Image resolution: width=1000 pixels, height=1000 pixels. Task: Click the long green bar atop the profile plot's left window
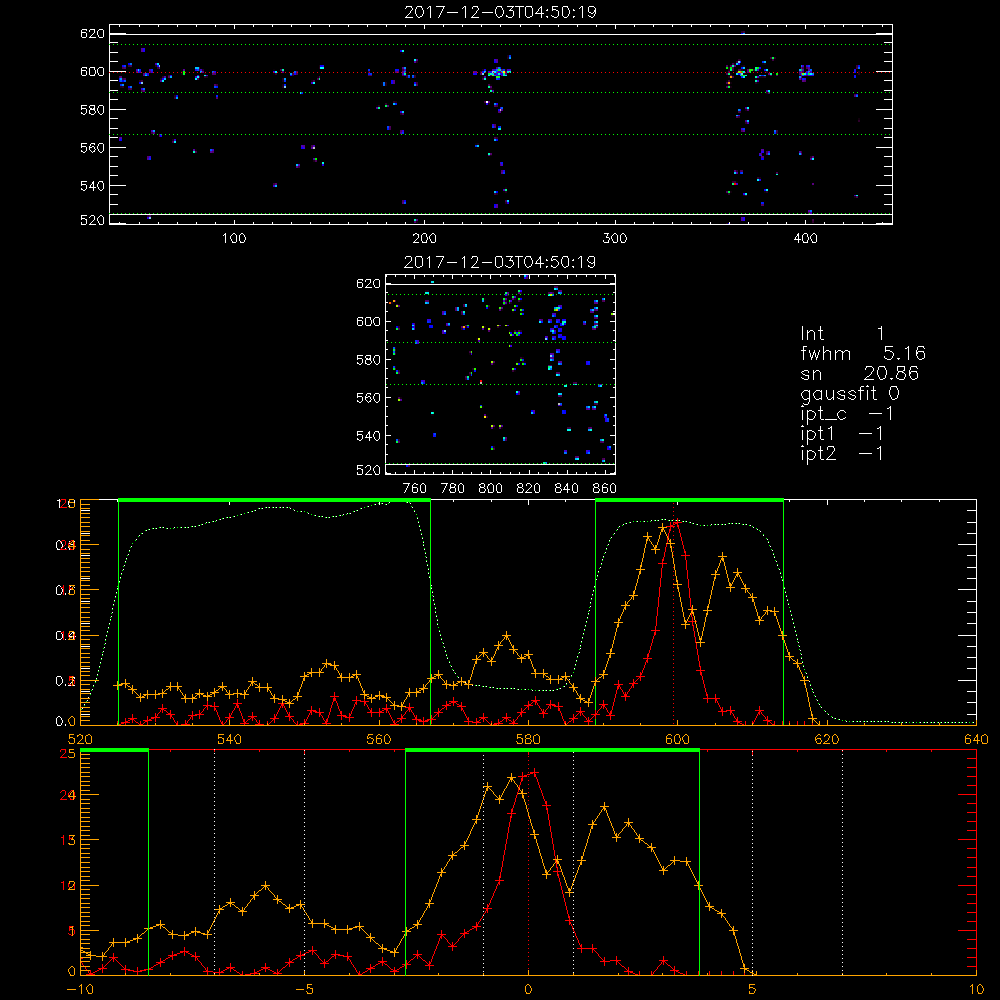click(274, 500)
